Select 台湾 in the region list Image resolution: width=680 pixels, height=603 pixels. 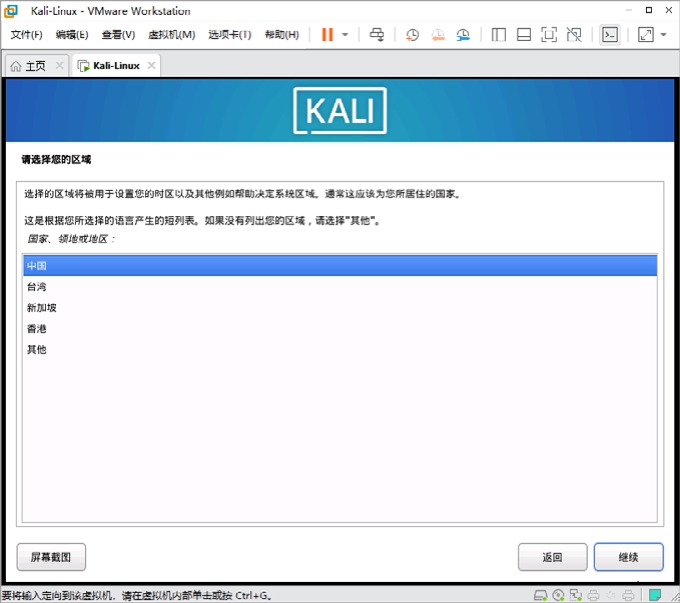(x=340, y=287)
